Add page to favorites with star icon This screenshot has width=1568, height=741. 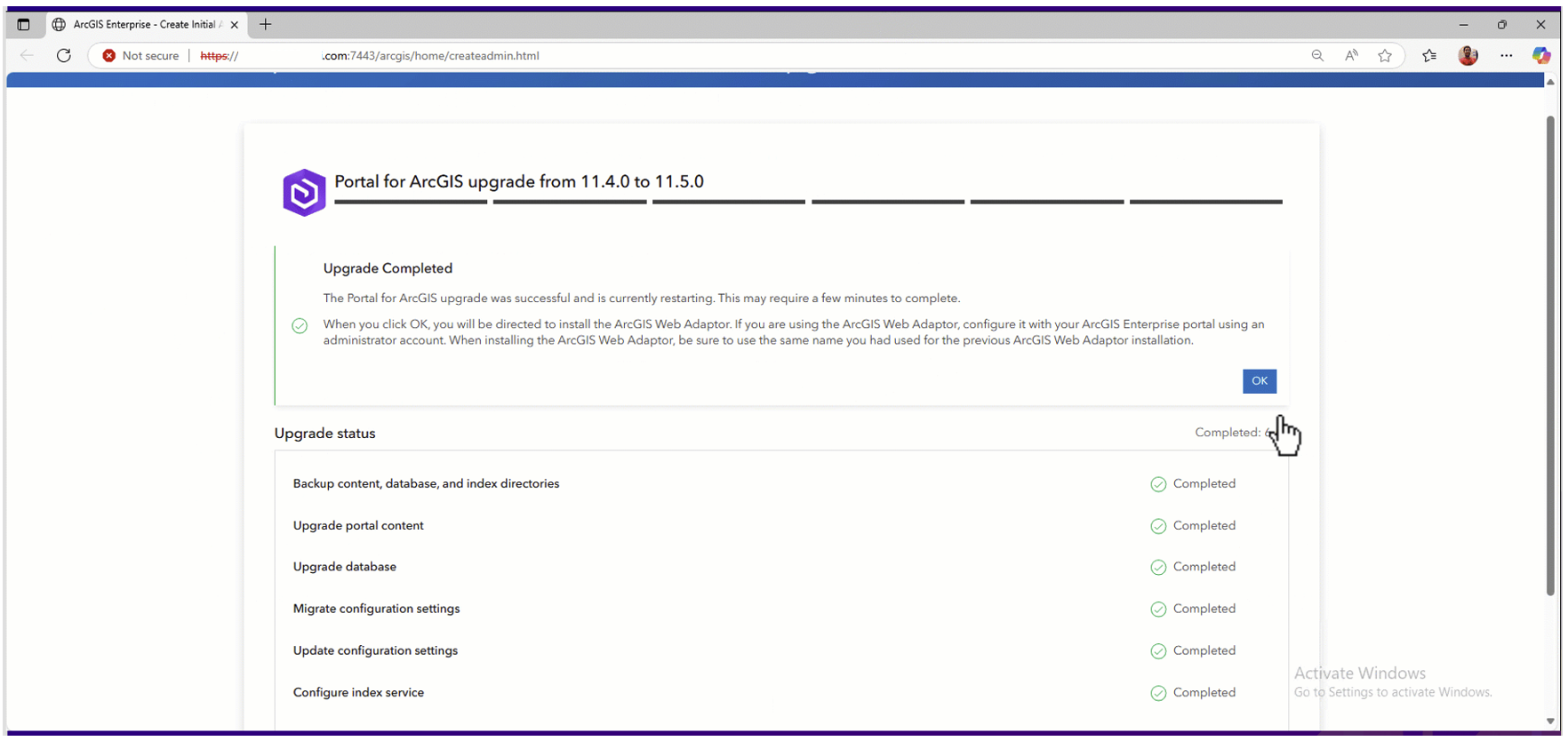click(1385, 55)
